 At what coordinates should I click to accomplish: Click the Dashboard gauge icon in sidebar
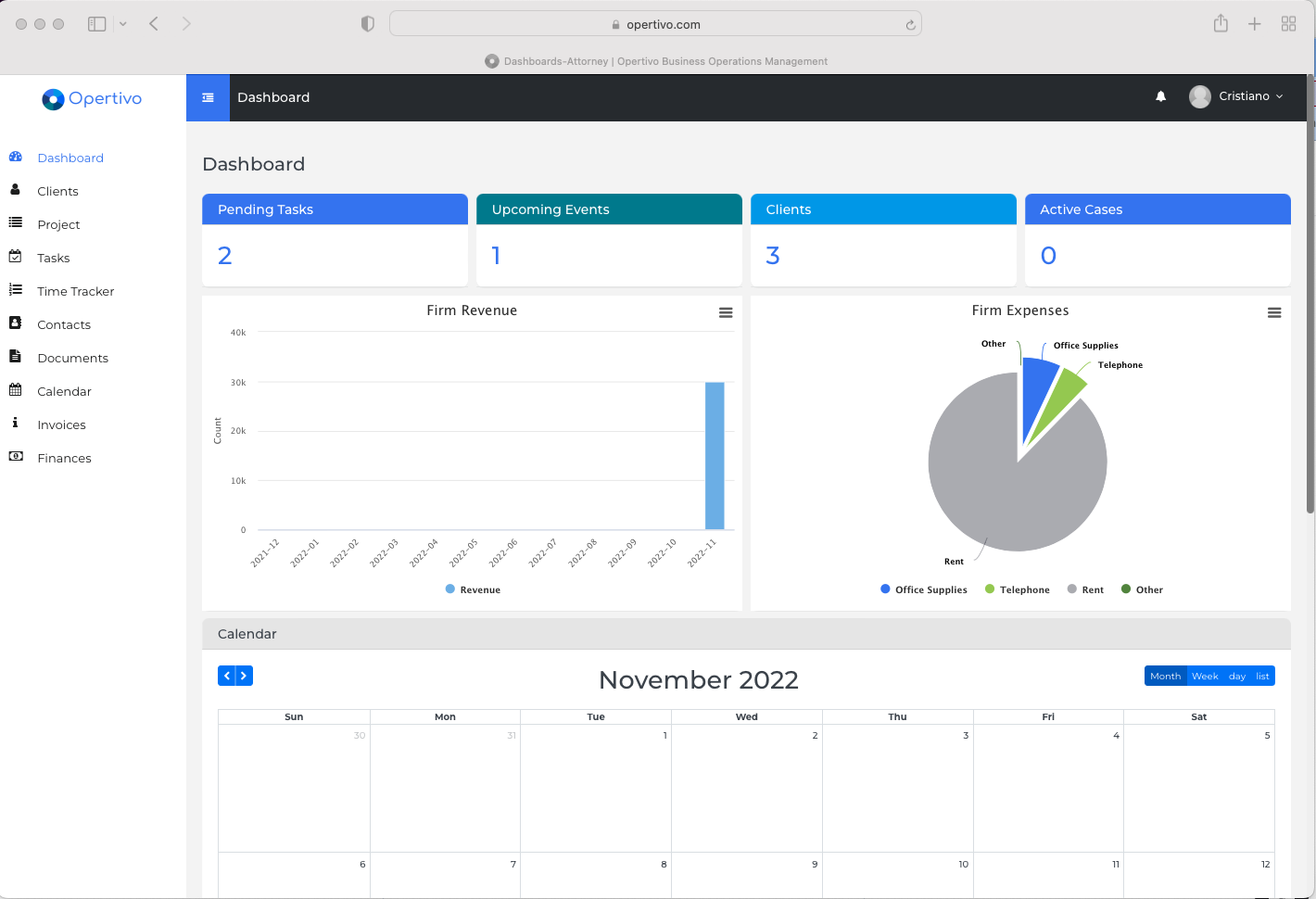(15, 157)
